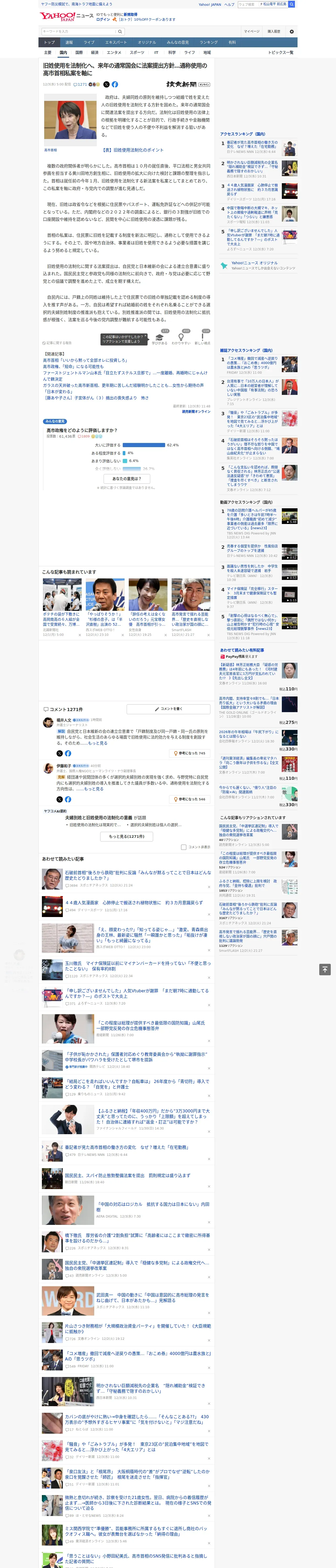336x1568 pixels.
Task: Click the マイページ button
Action: click(251, 32)
